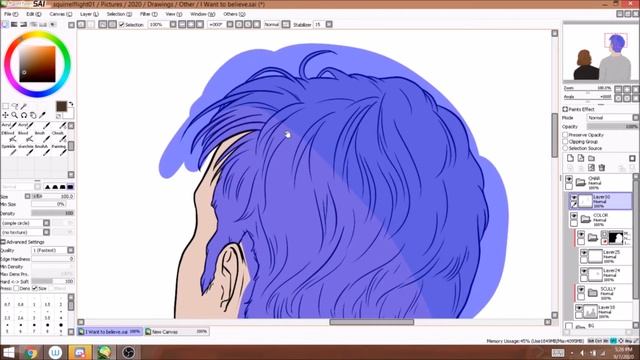Open Discord from the taskbar
Screen dimensions: 640x360
tap(80, 353)
